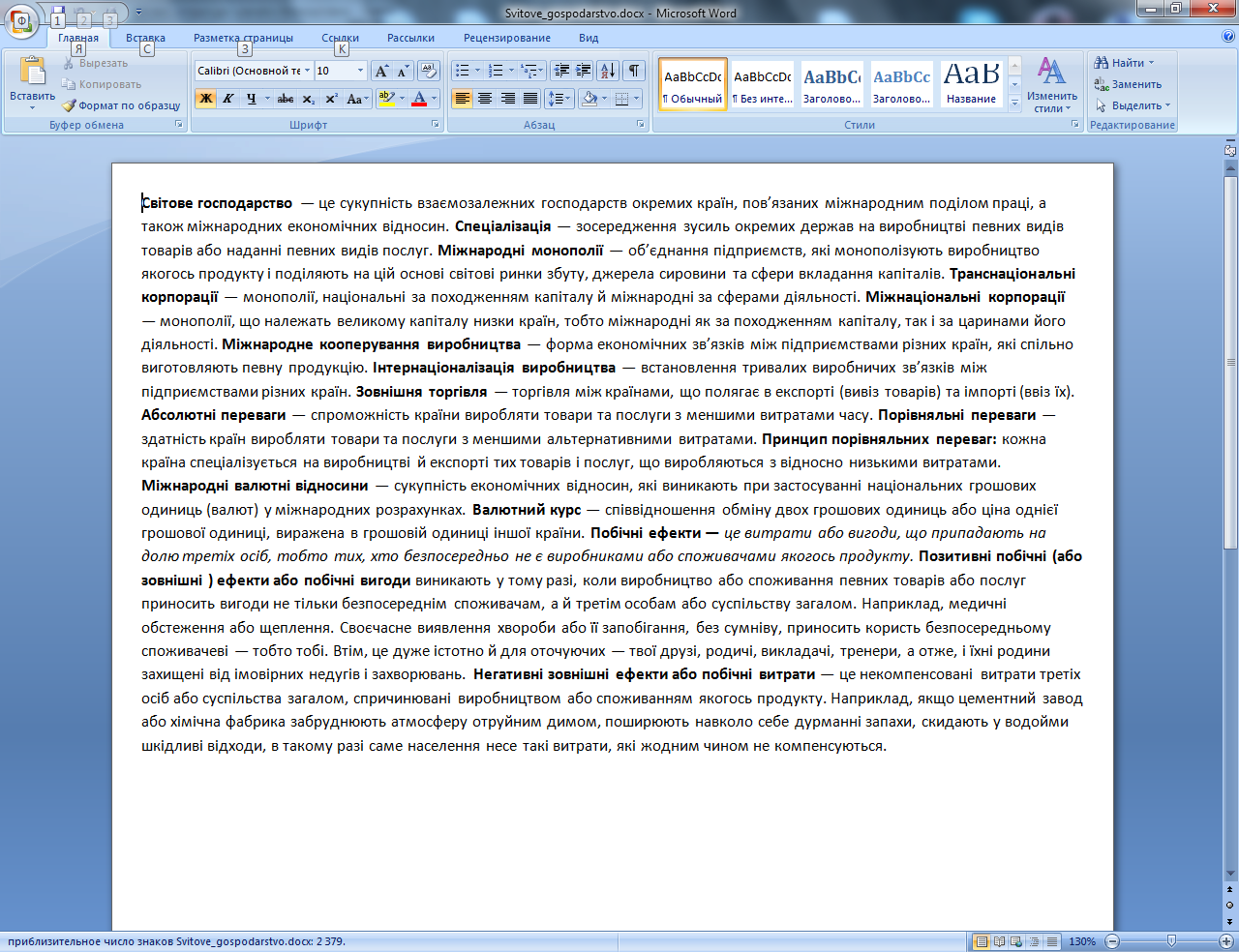Open the Буфер обмена dialog launcher

point(179,125)
